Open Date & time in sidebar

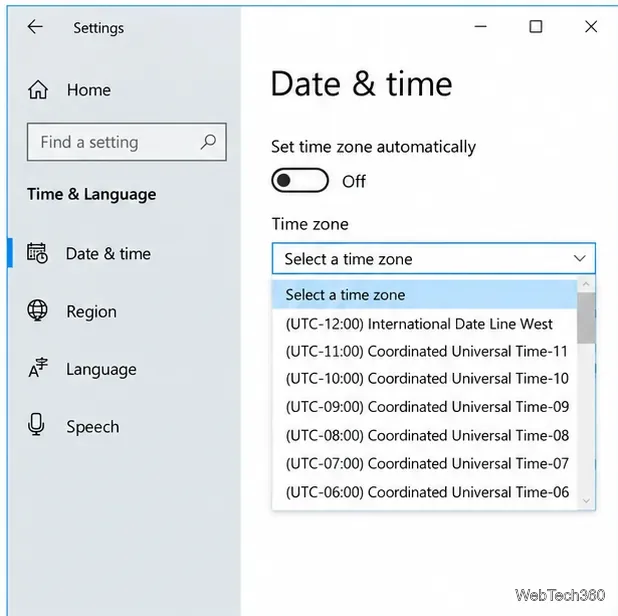tap(89, 253)
